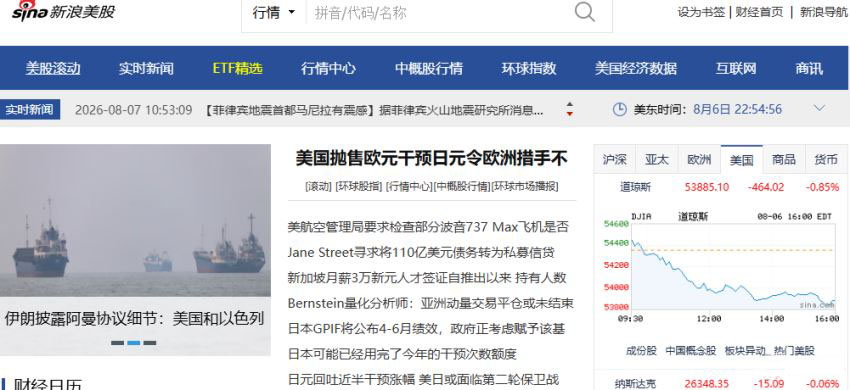Click the 纳斯达克 index name
This screenshot has height=390, width=850.
point(635,383)
